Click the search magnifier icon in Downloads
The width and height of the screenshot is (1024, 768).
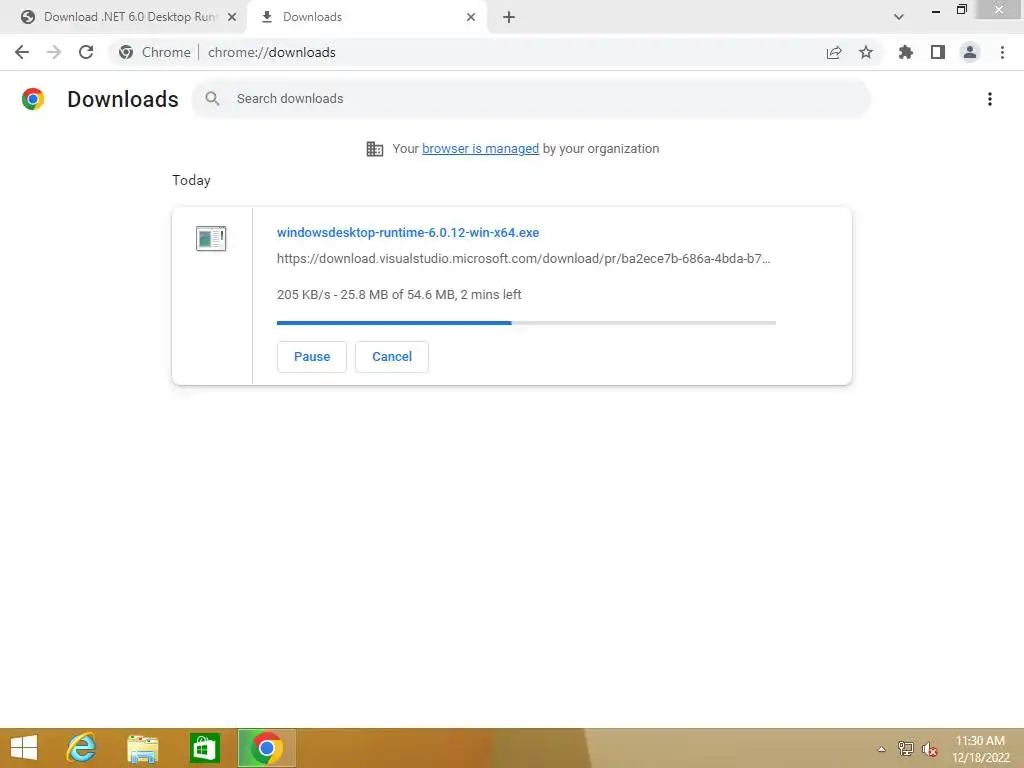(212, 99)
